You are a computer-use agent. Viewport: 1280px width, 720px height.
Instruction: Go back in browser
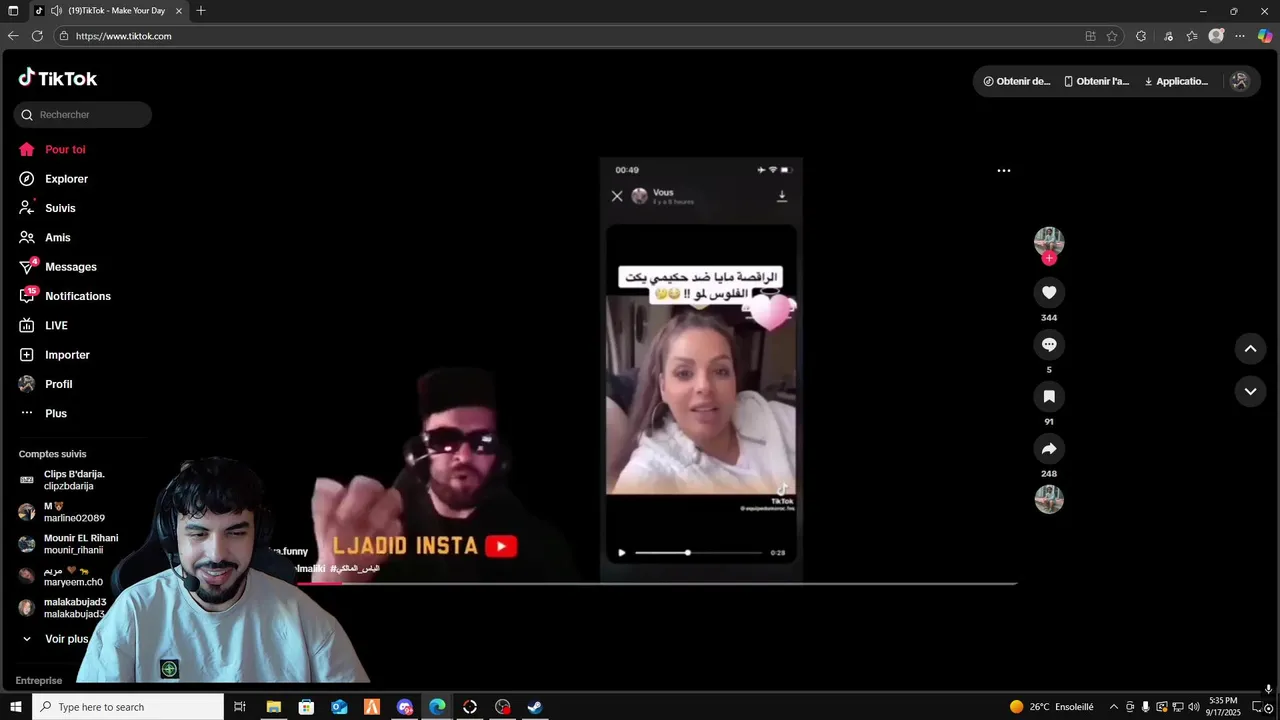click(x=13, y=36)
